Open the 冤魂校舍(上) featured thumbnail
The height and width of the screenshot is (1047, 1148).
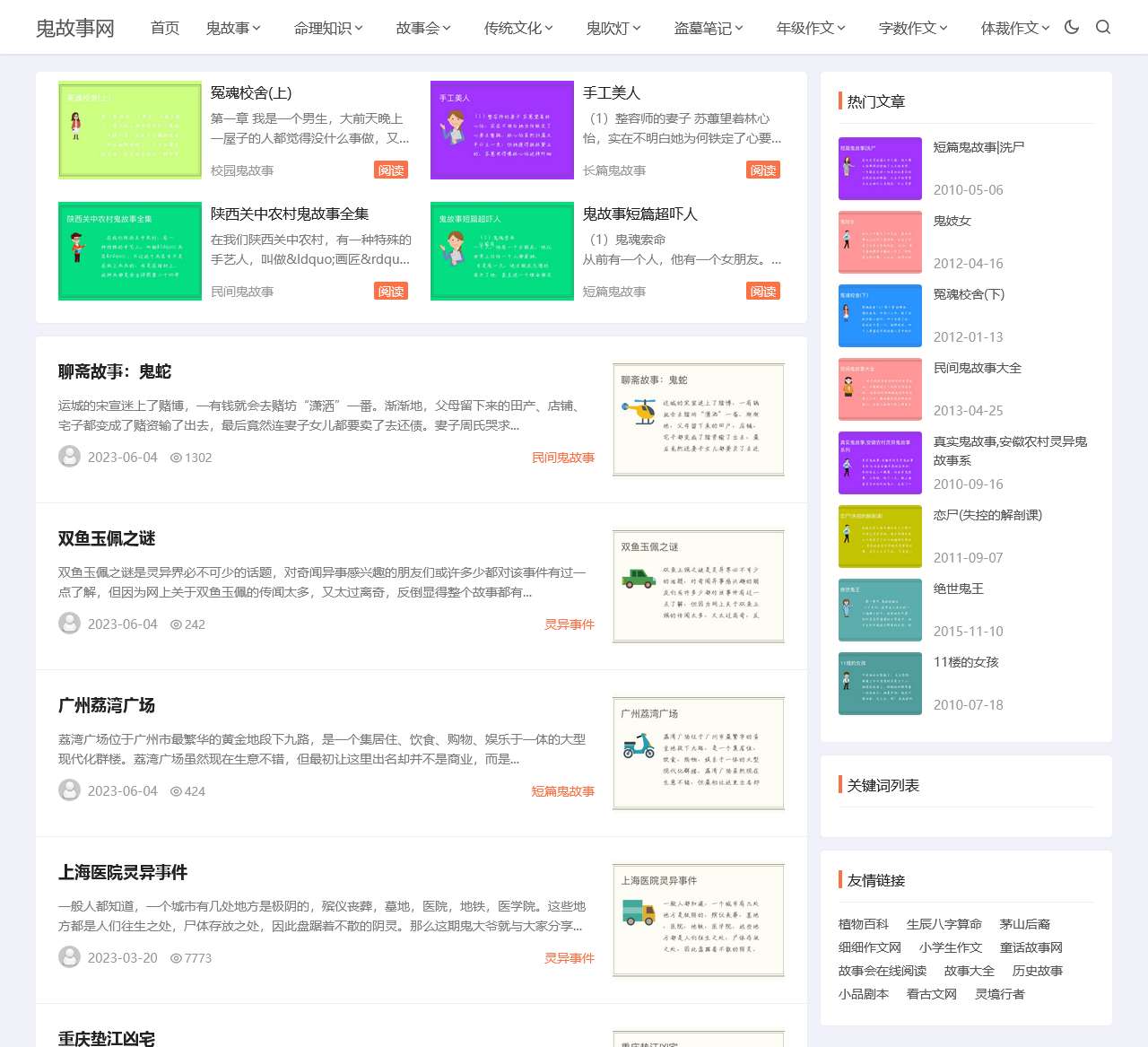130,130
